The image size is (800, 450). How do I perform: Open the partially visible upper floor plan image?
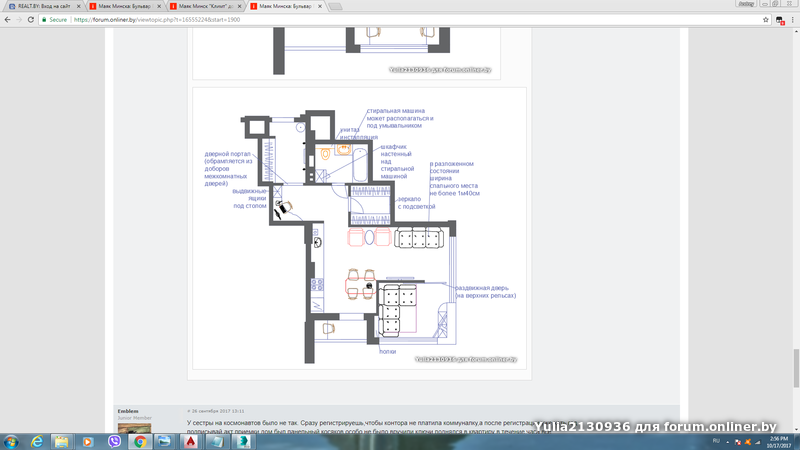[346, 53]
